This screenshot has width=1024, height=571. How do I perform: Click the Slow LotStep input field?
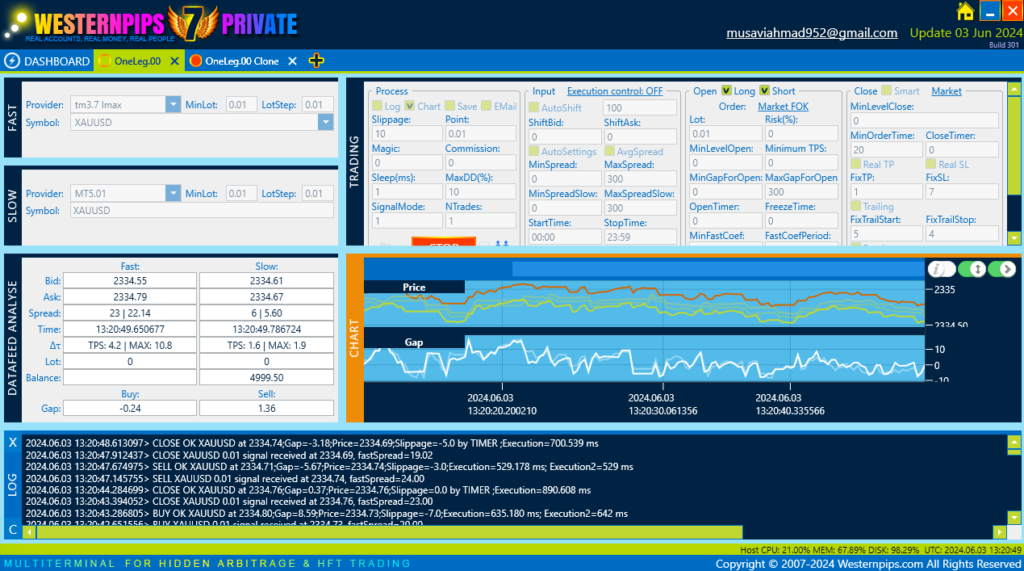click(x=318, y=193)
